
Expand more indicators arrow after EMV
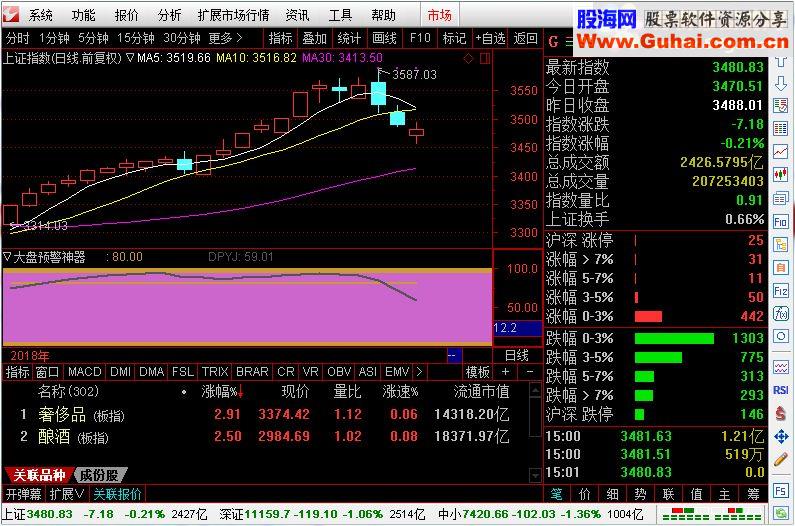pyautogui.click(x=419, y=372)
